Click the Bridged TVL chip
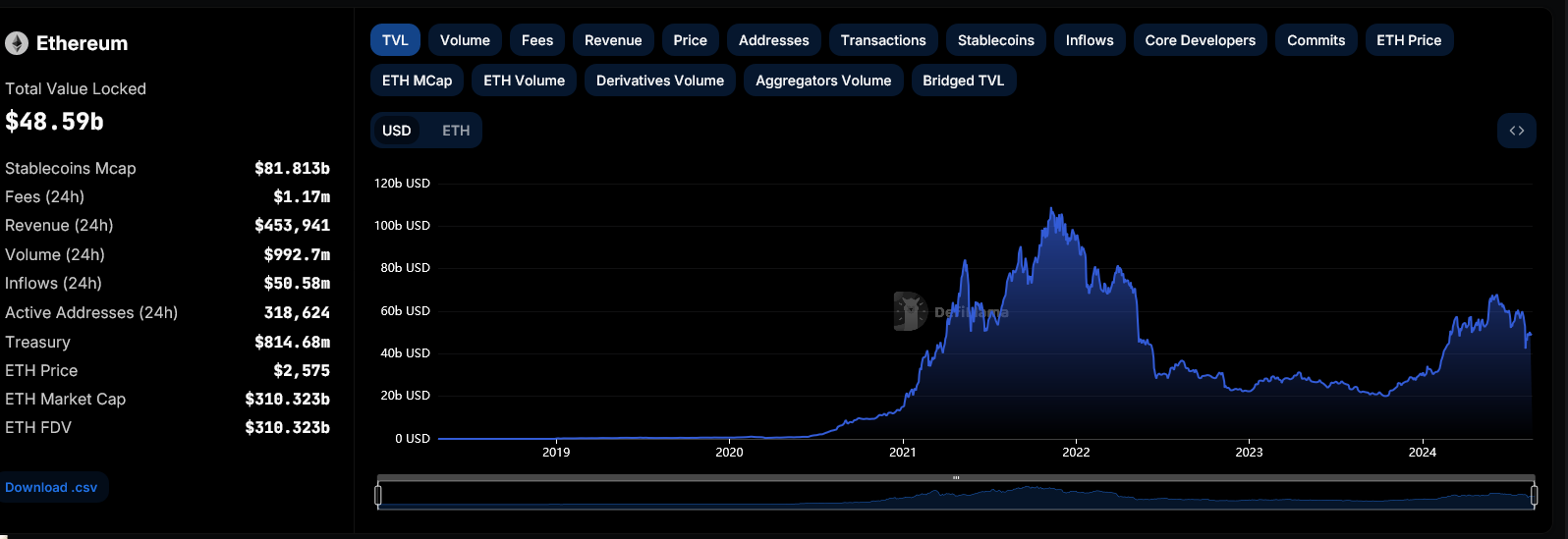The height and width of the screenshot is (539, 1568). click(963, 81)
